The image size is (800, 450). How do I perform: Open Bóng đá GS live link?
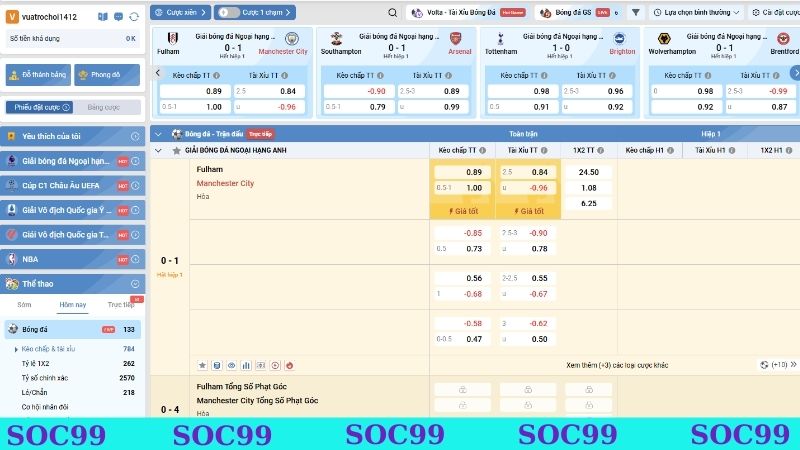[580, 12]
